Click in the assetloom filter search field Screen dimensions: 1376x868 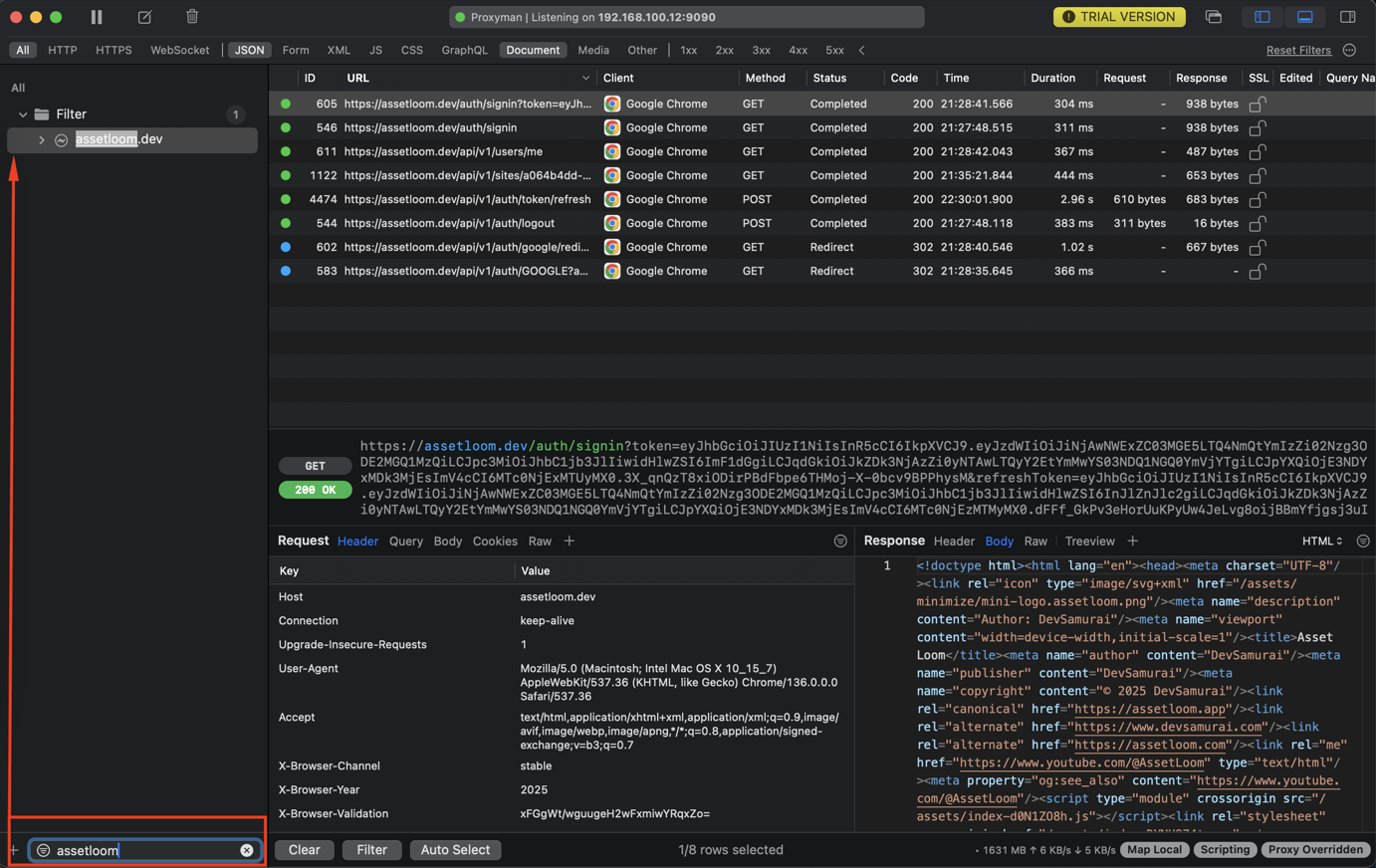(145, 850)
